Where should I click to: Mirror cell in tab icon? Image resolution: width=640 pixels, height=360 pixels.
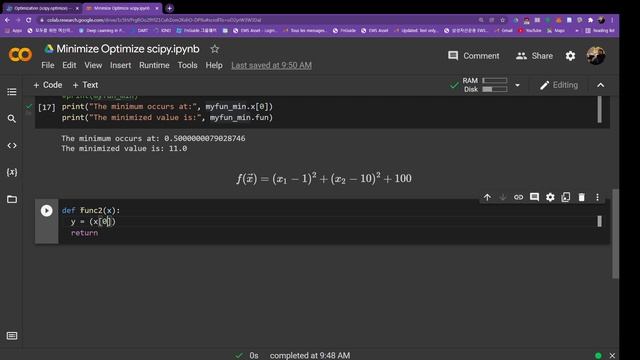[566, 198]
